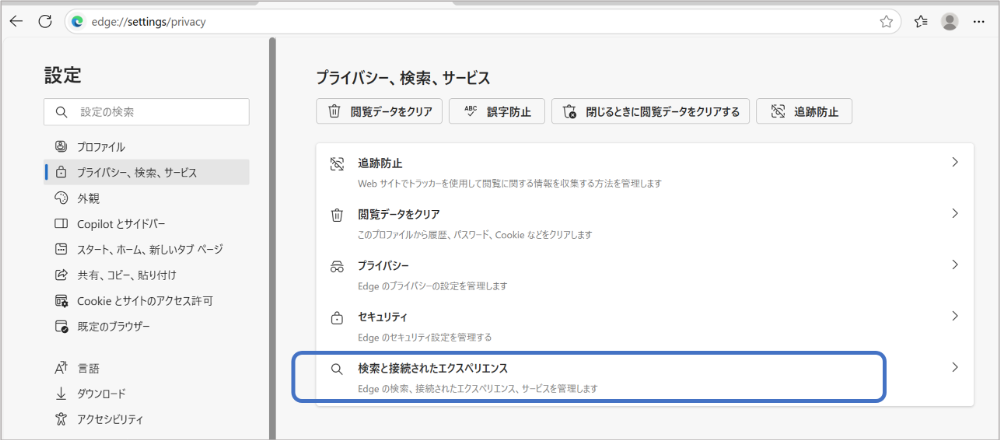
Task: Click the magnifier icon in settings search
Action: [x=61, y=112]
